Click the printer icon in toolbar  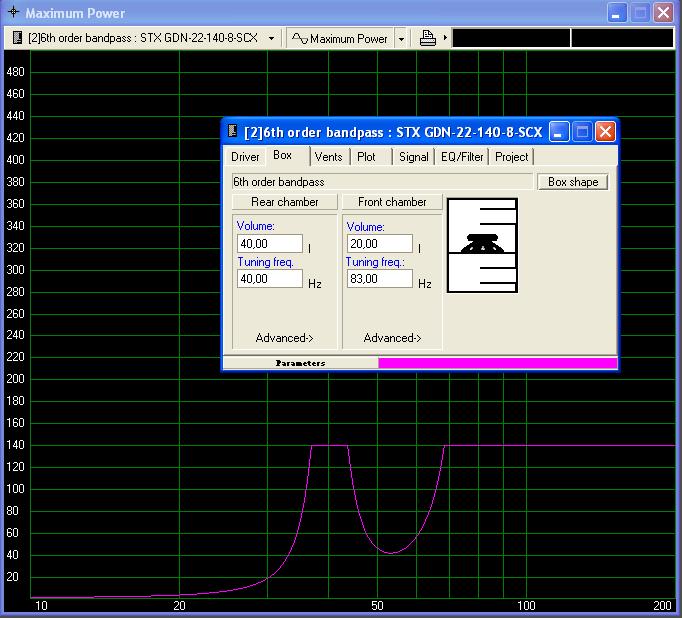[428, 38]
